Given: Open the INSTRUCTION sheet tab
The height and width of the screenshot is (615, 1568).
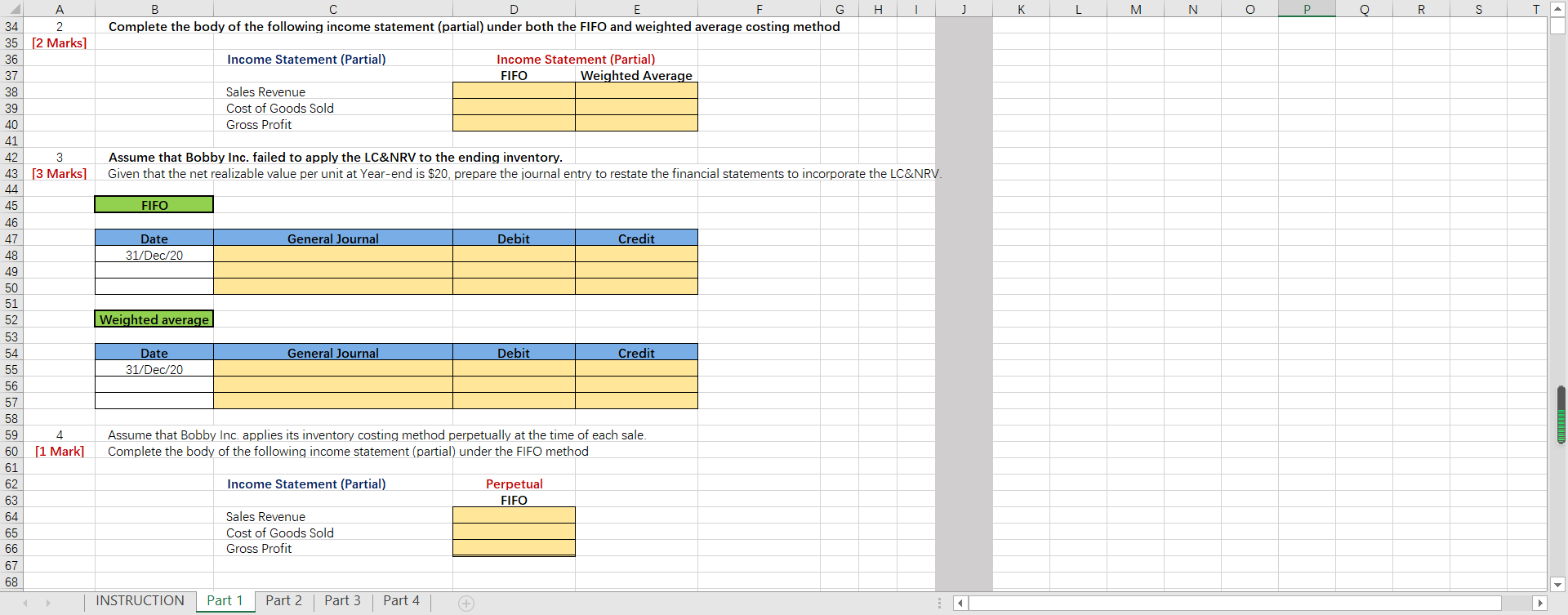Looking at the screenshot, I should [140, 601].
